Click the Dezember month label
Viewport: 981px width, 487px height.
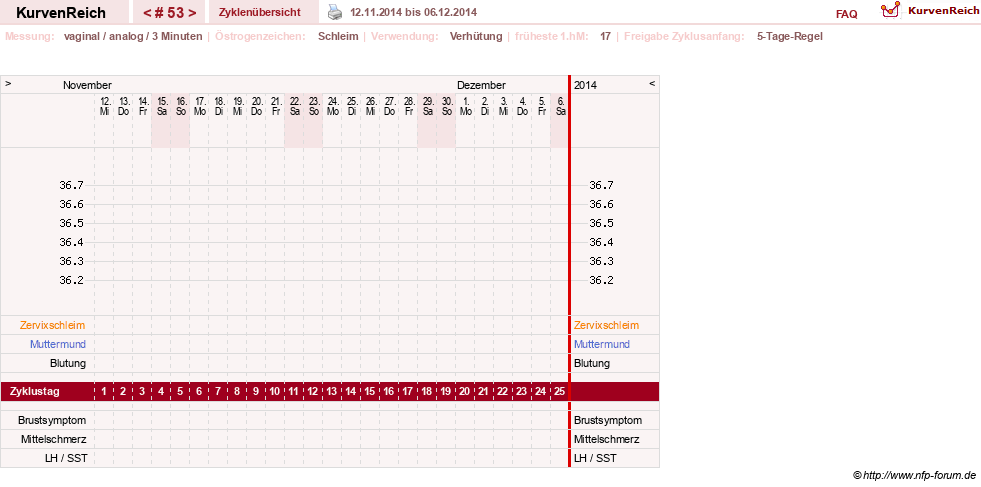(481, 85)
